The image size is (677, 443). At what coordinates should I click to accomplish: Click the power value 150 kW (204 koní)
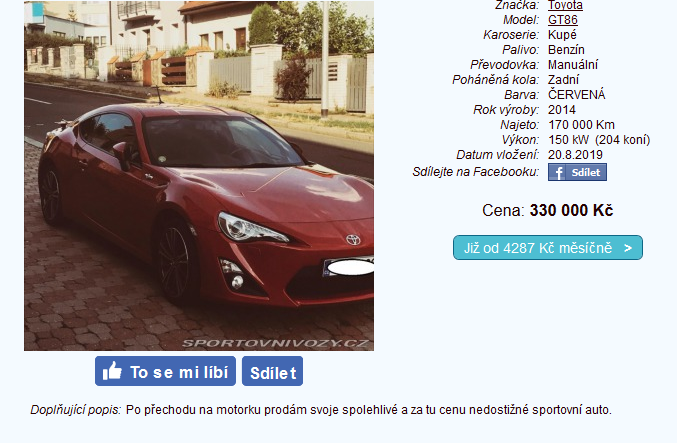click(x=599, y=140)
